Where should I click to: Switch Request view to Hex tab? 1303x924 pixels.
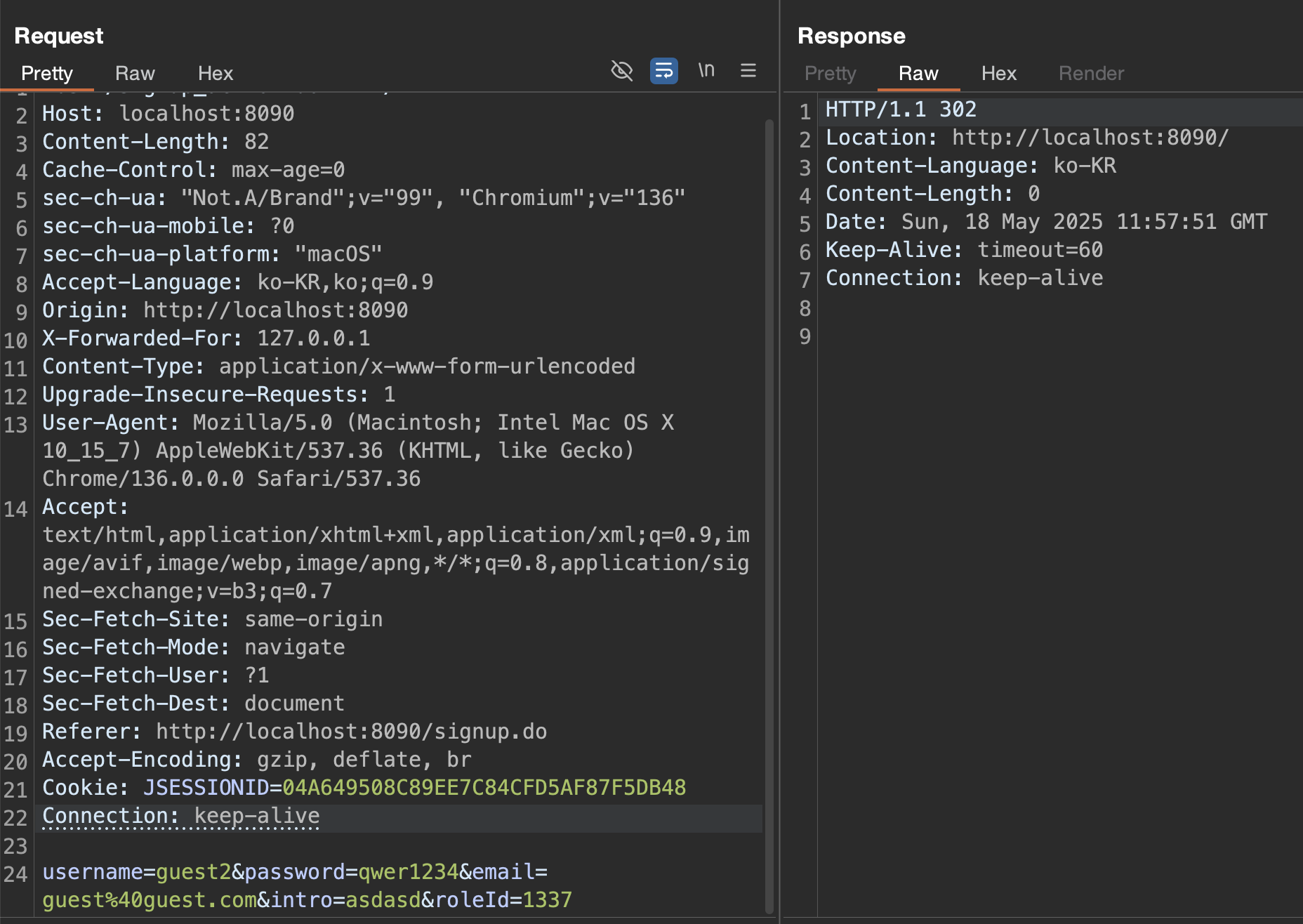216,73
